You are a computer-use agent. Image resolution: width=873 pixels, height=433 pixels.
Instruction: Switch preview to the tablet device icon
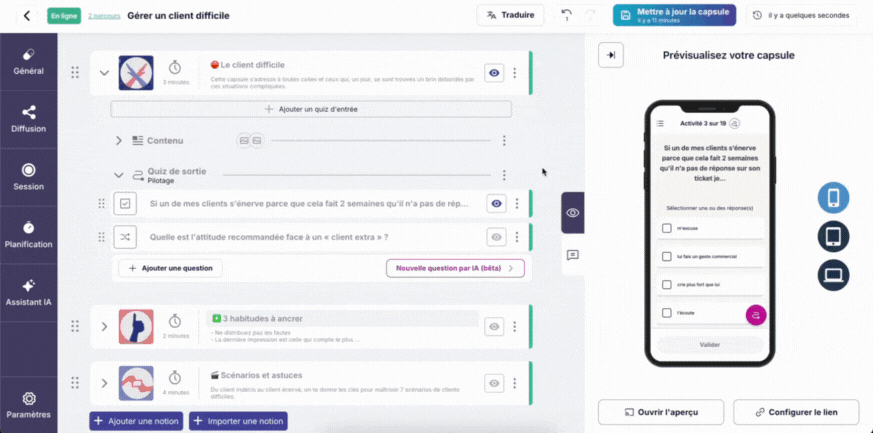tap(833, 237)
